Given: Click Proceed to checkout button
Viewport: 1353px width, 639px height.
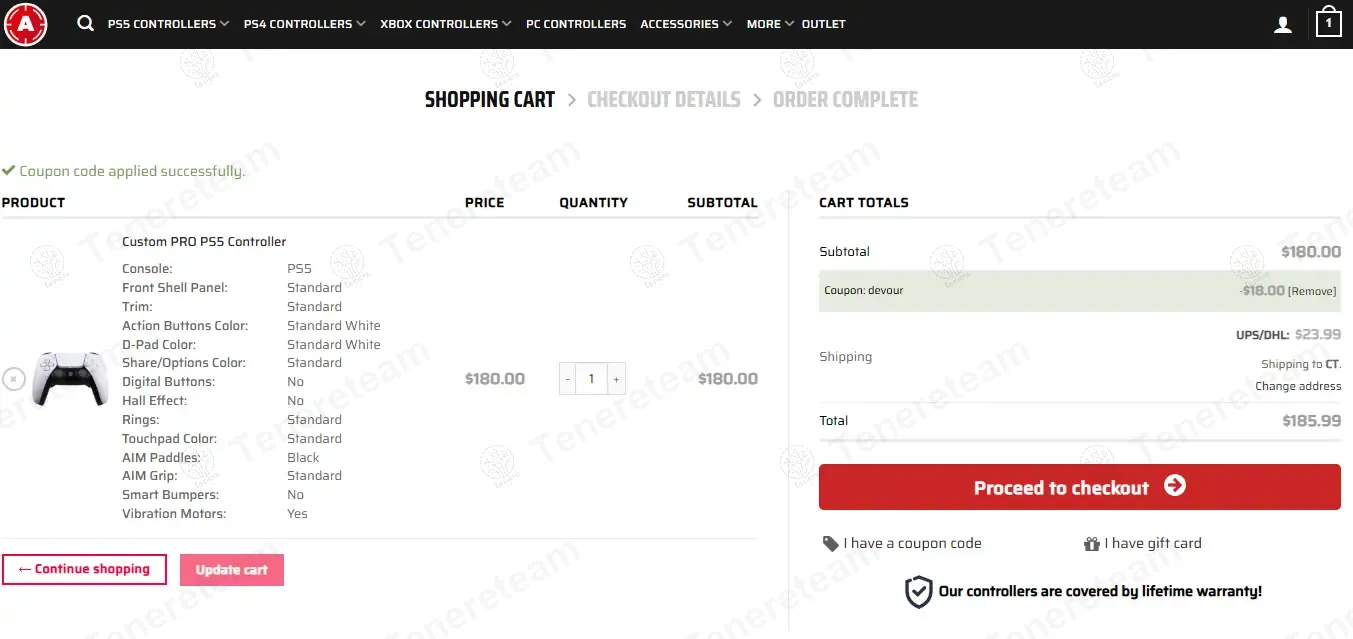Looking at the screenshot, I should point(1079,487).
